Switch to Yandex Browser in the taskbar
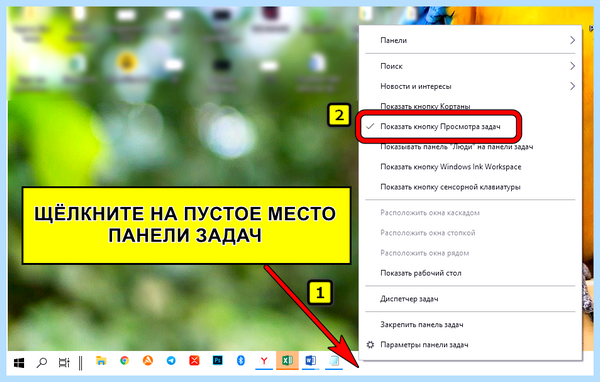This screenshot has width=600, height=382. [x=264, y=361]
